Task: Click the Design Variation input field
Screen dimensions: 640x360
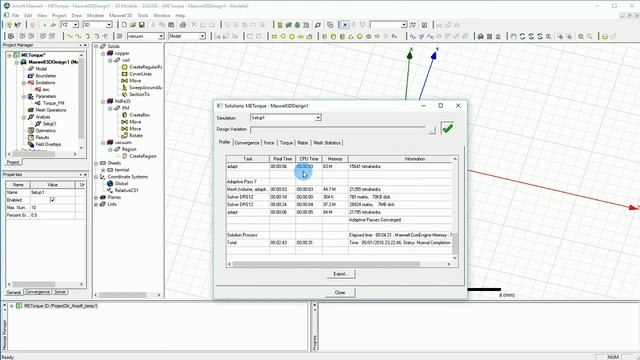Action: click(x=338, y=129)
